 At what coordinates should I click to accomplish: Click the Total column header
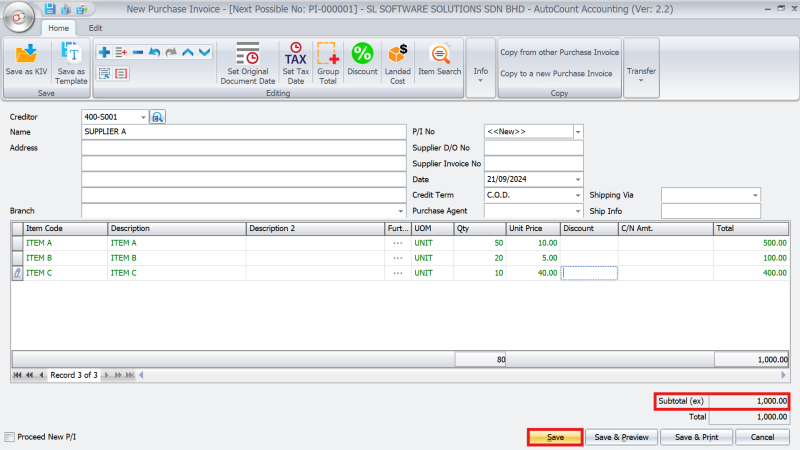751,228
